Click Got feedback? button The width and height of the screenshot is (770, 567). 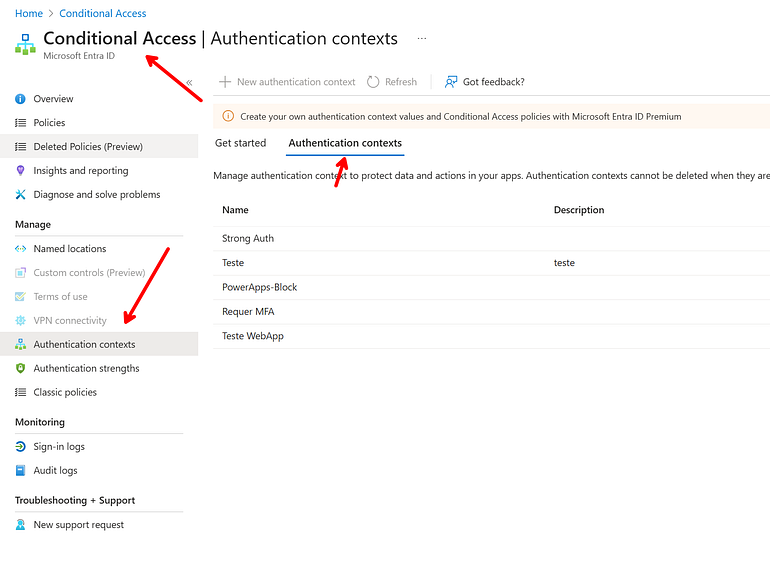(x=484, y=82)
